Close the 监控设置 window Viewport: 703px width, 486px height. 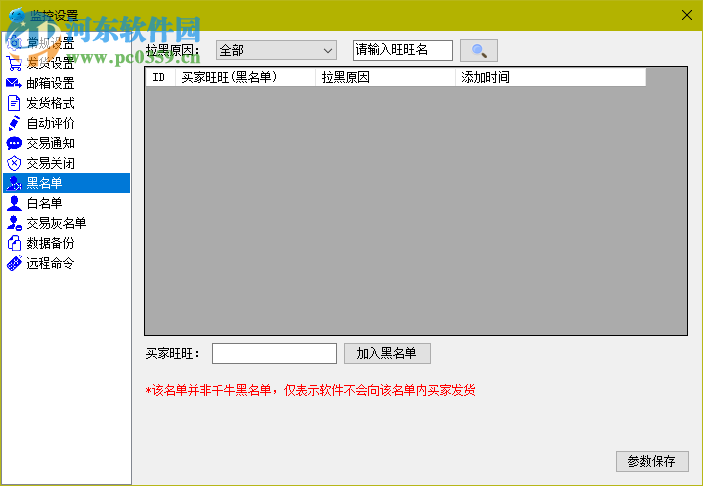(686, 15)
